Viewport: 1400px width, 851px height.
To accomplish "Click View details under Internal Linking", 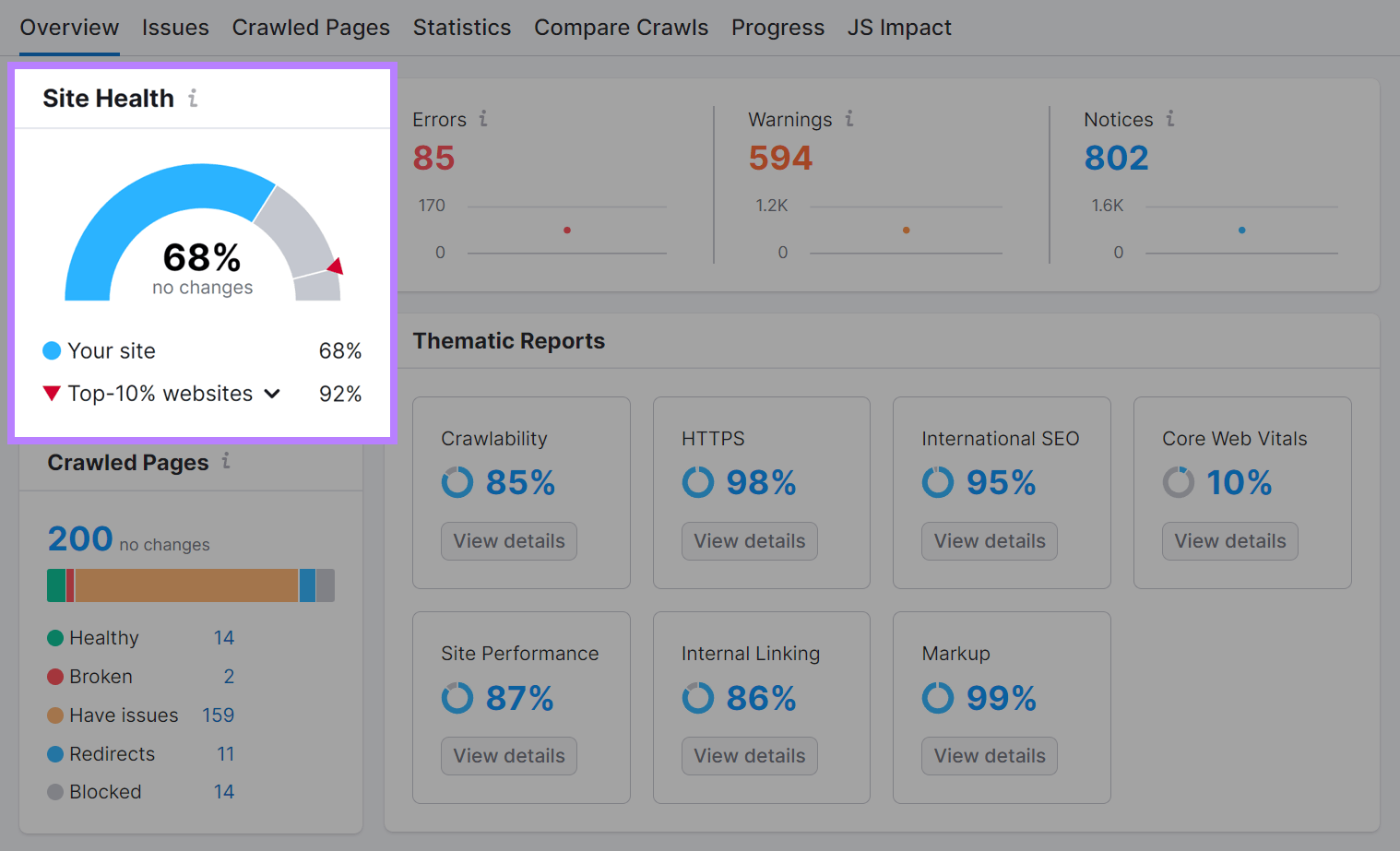I will tap(749, 756).
